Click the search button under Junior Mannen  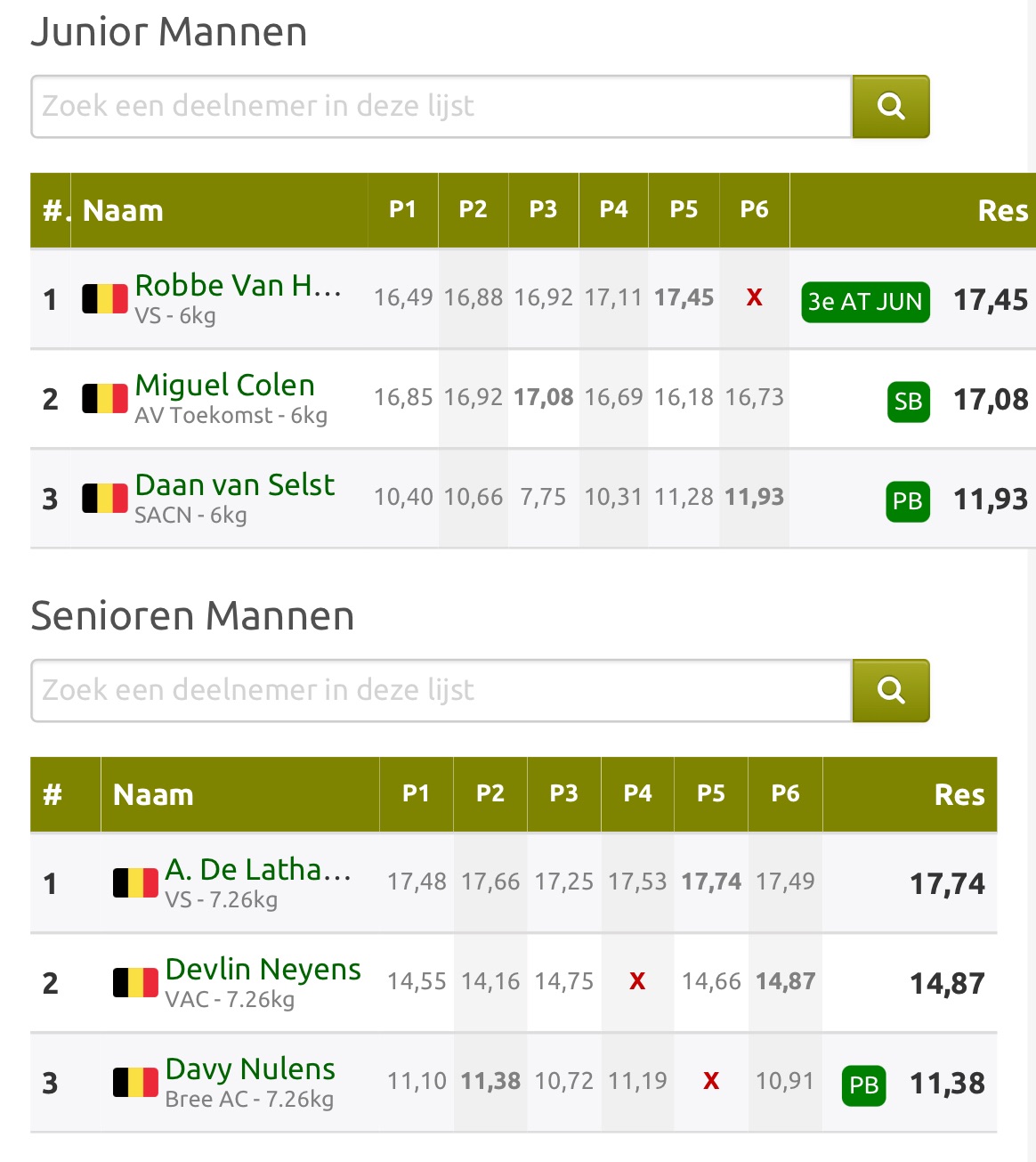tap(890, 107)
